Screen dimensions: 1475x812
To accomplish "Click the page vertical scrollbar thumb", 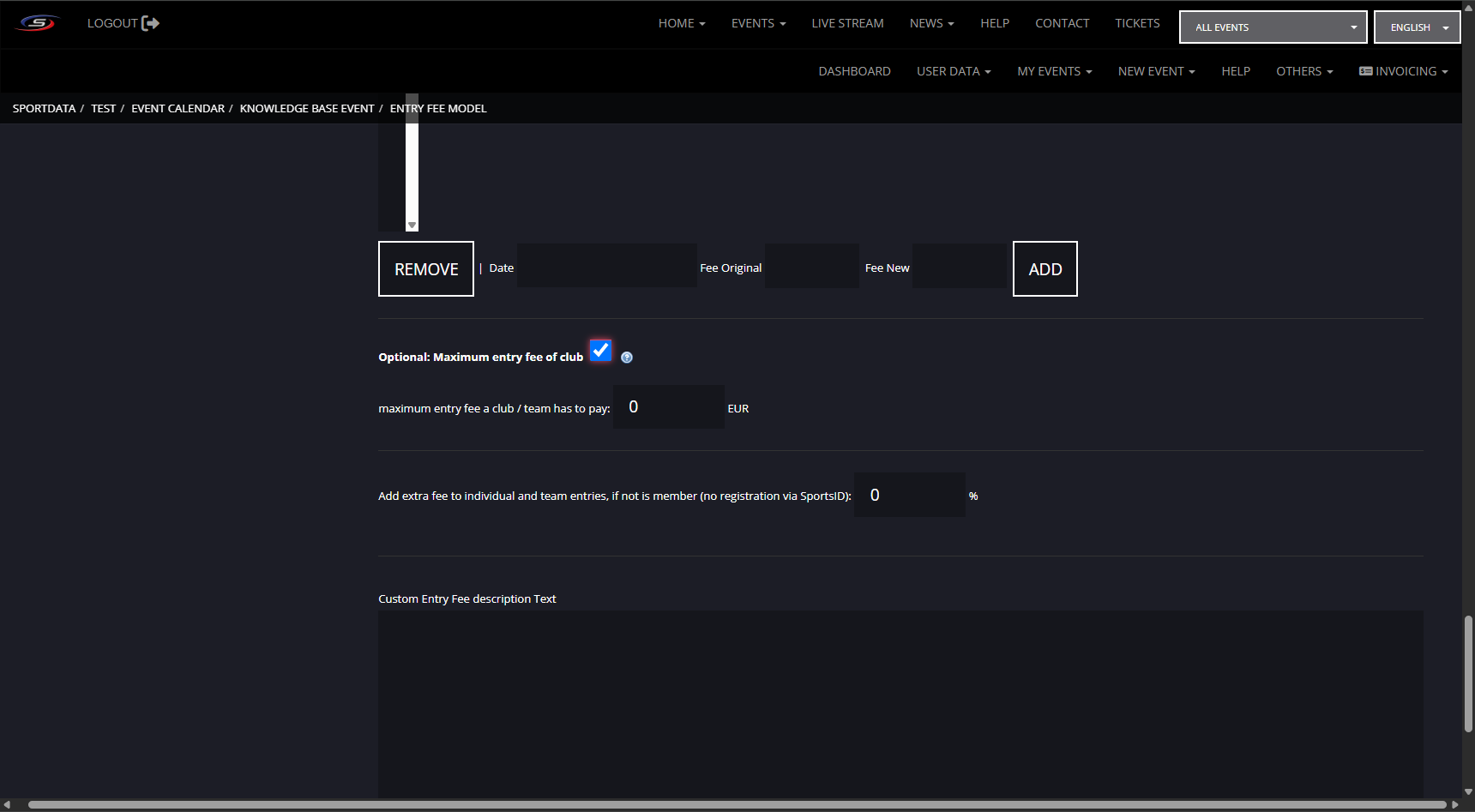I will pos(1468,674).
